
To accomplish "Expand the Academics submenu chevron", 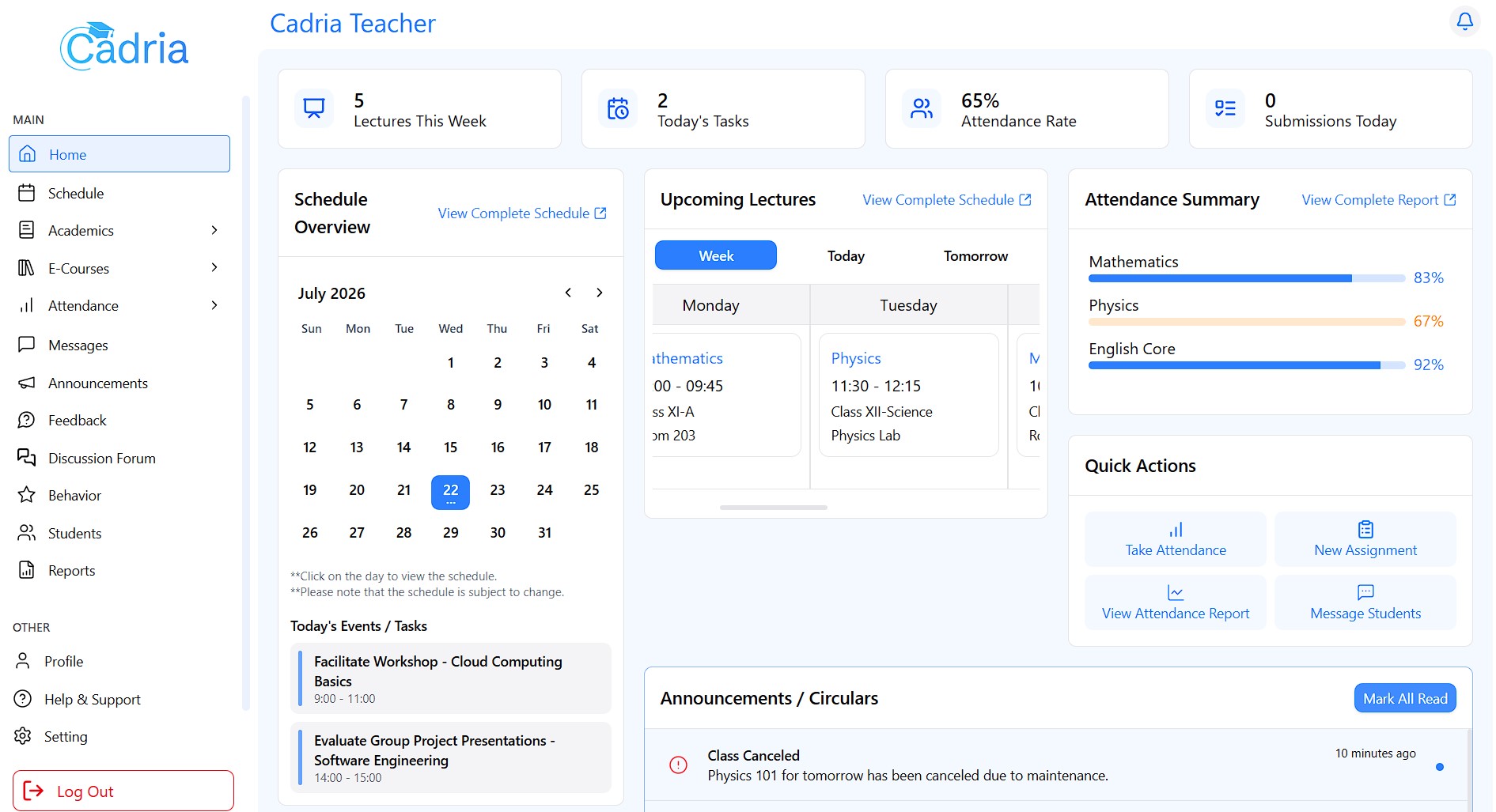I will (214, 230).
